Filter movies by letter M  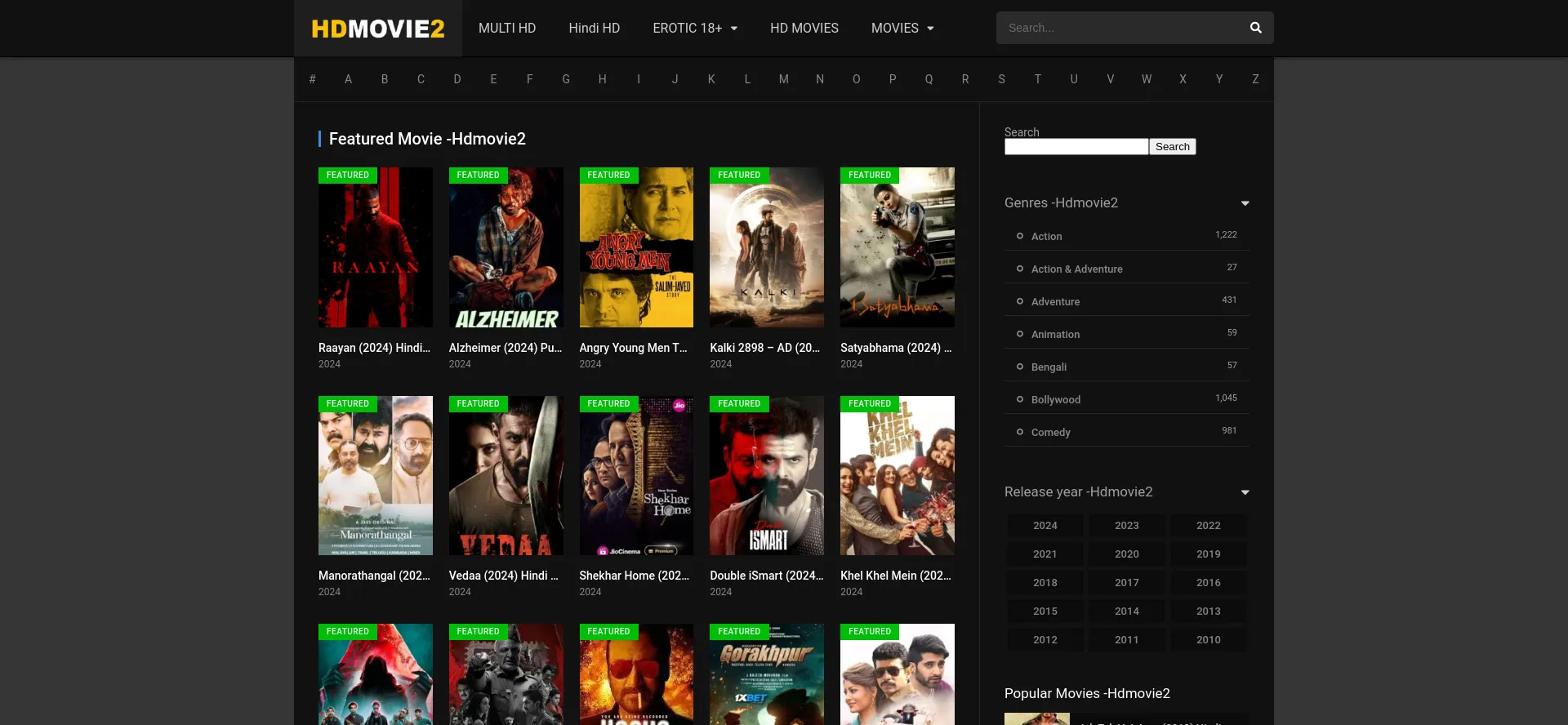tap(784, 79)
